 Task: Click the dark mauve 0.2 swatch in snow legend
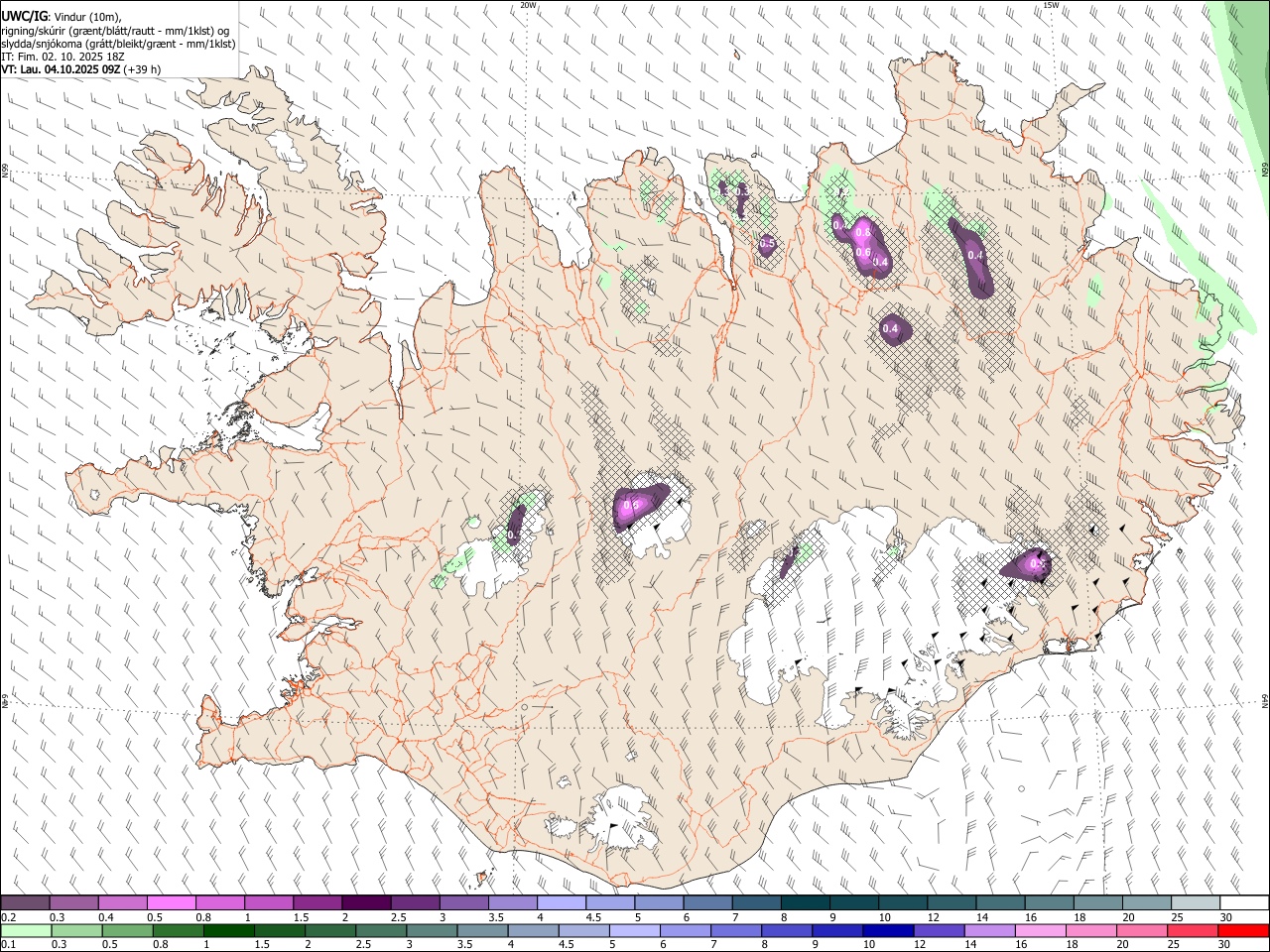25,902
